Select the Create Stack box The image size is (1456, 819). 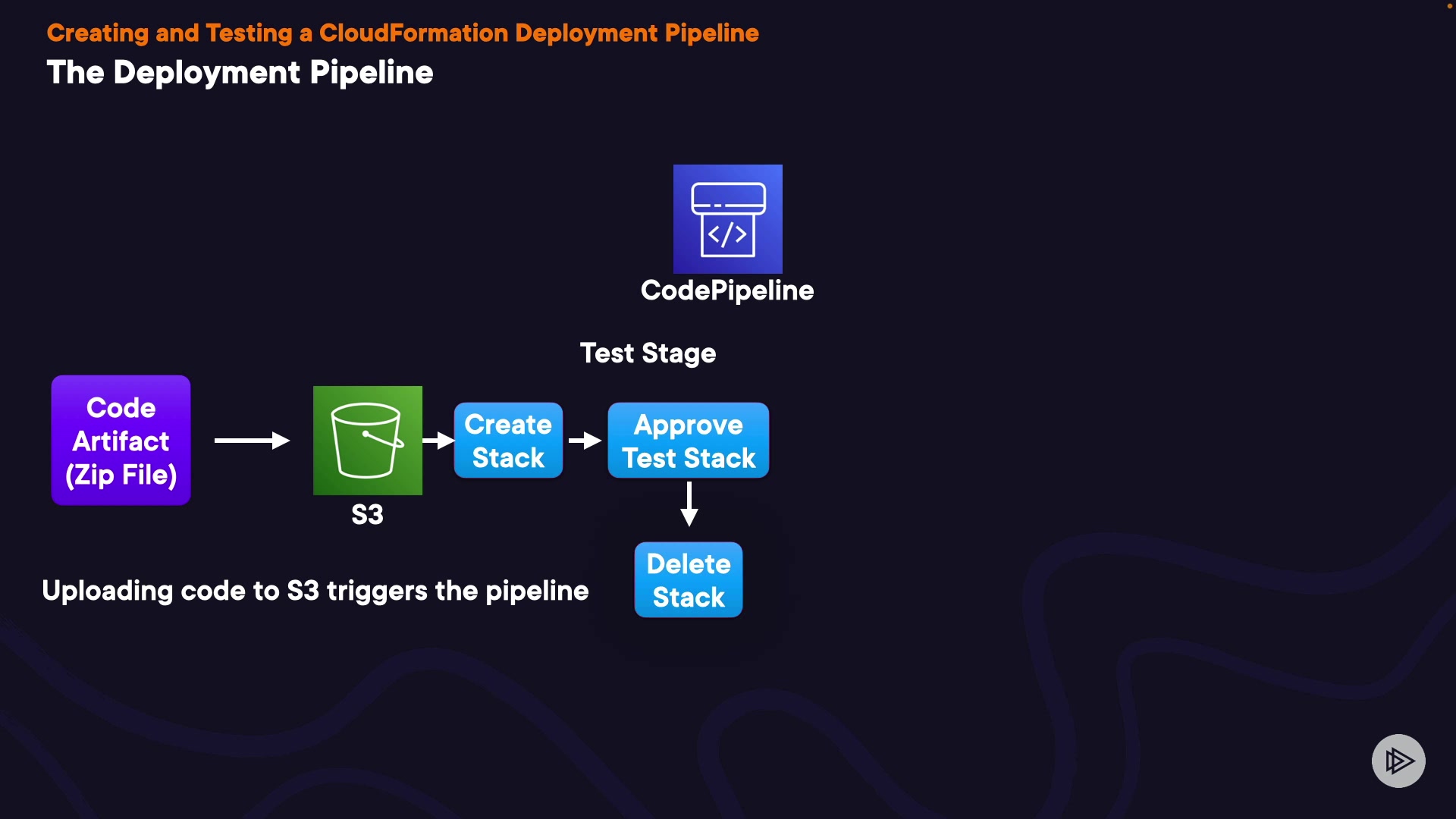508,441
